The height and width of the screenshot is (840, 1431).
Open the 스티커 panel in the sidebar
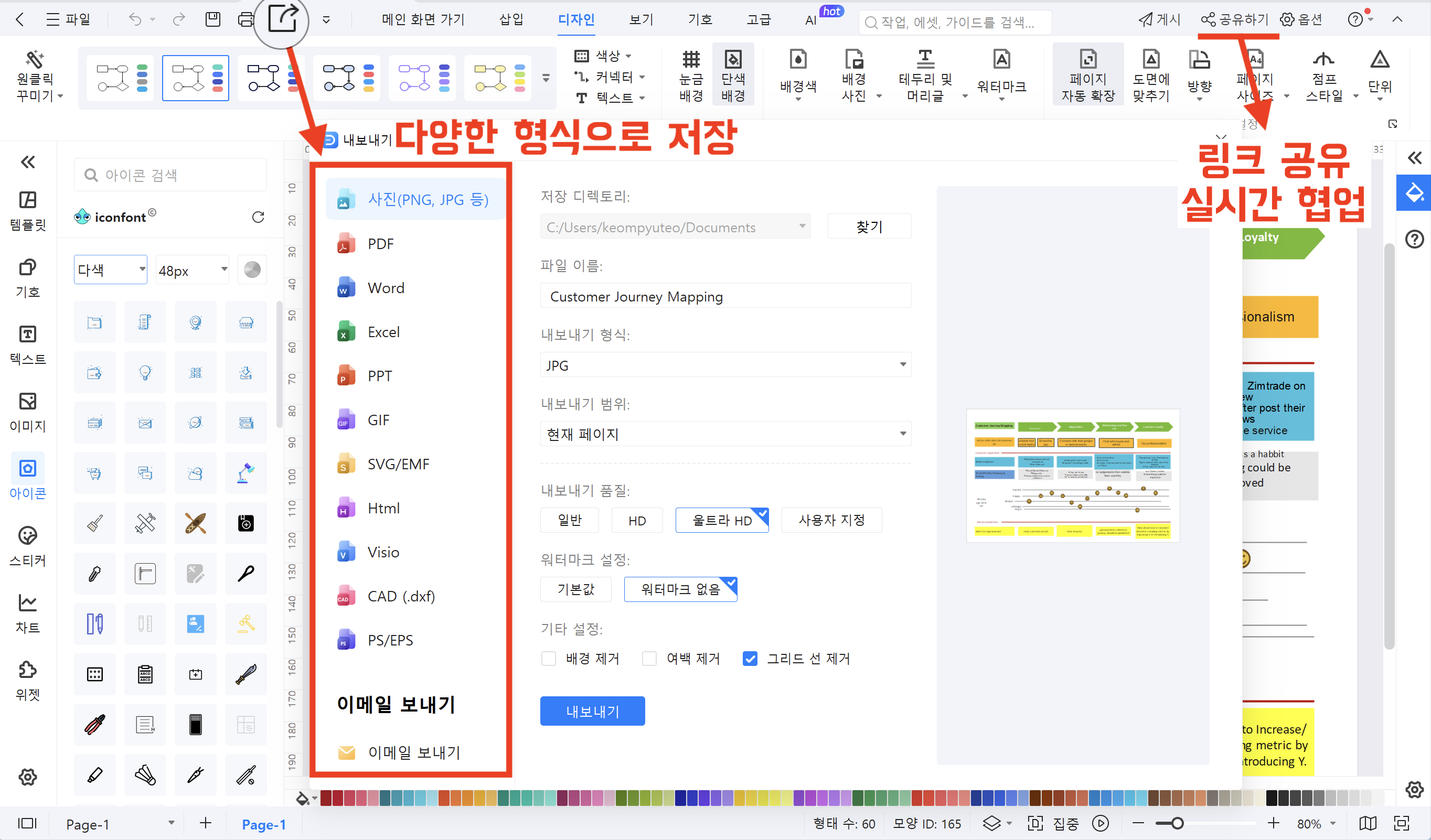coord(27,545)
